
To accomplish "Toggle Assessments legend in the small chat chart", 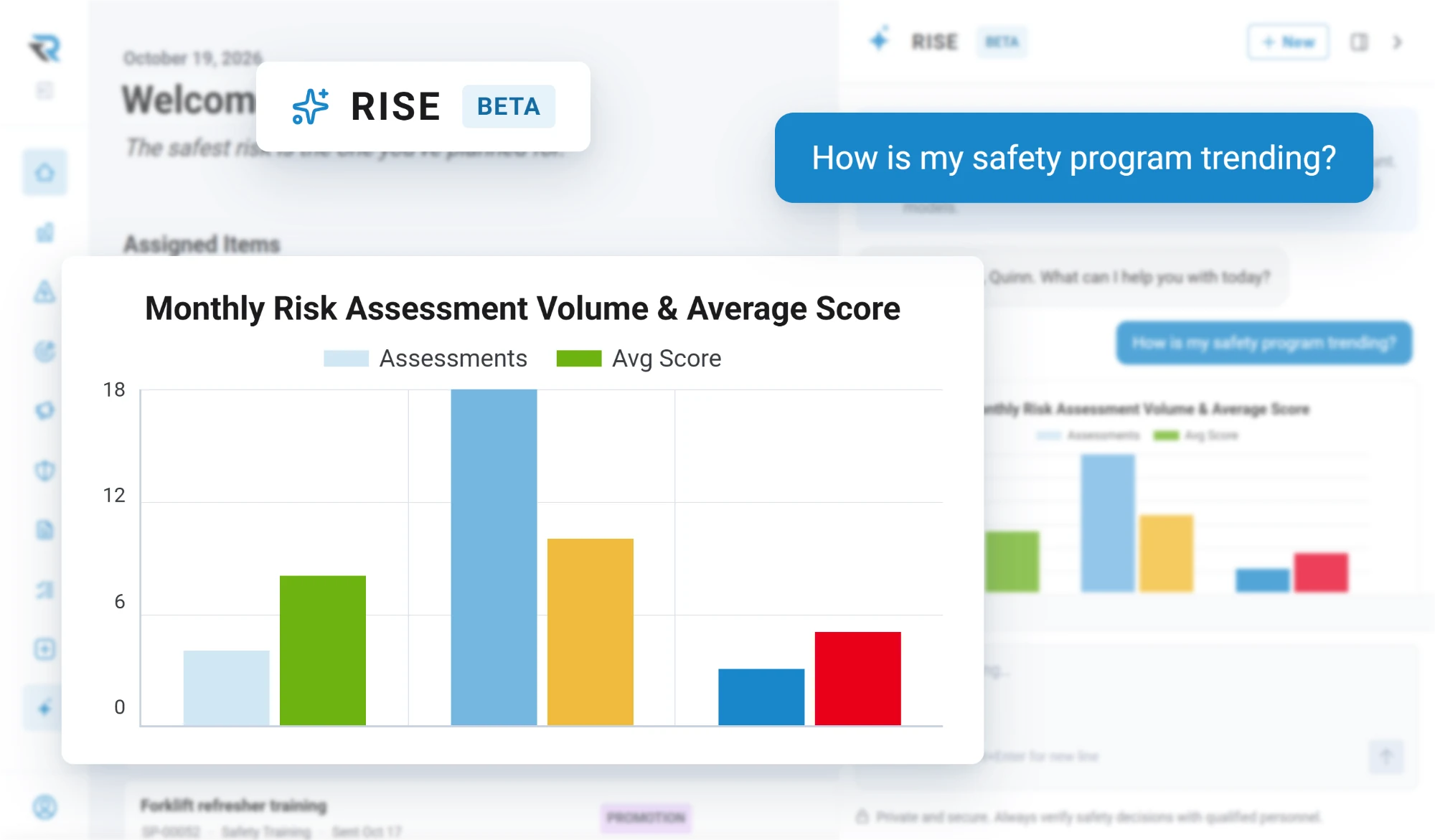I will (x=1088, y=435).
